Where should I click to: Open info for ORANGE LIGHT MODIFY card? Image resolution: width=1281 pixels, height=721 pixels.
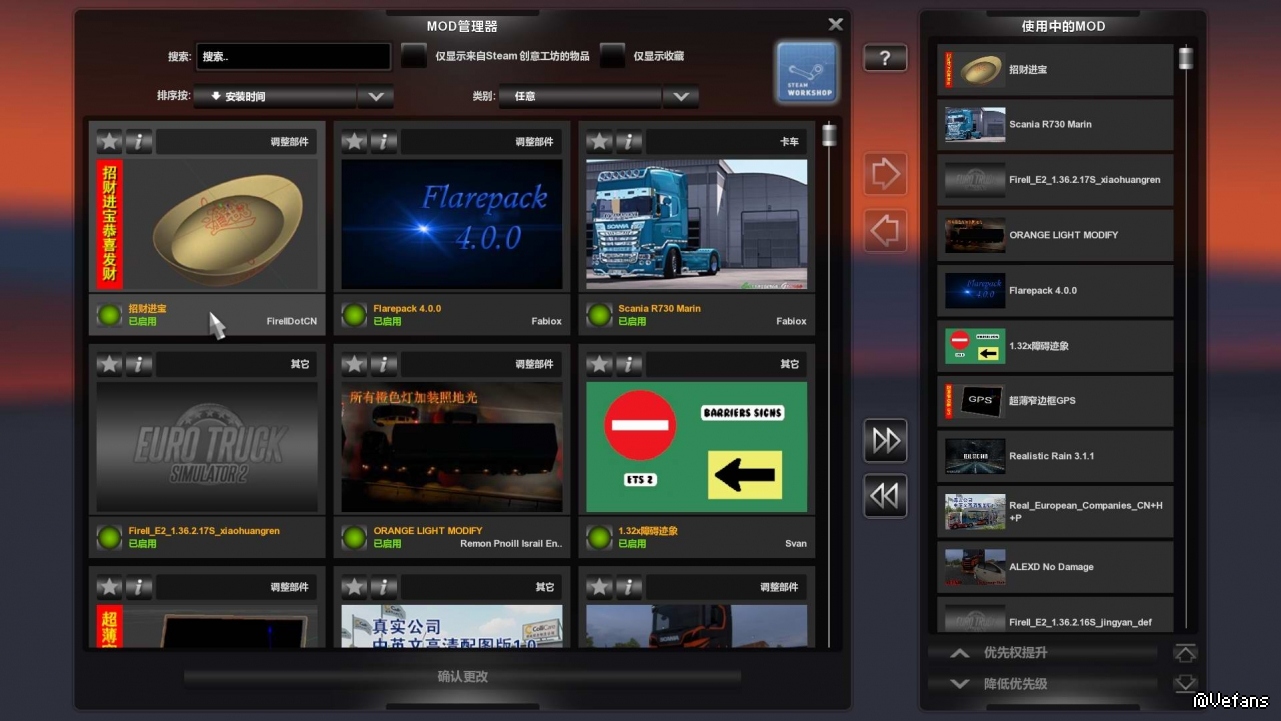384,364
